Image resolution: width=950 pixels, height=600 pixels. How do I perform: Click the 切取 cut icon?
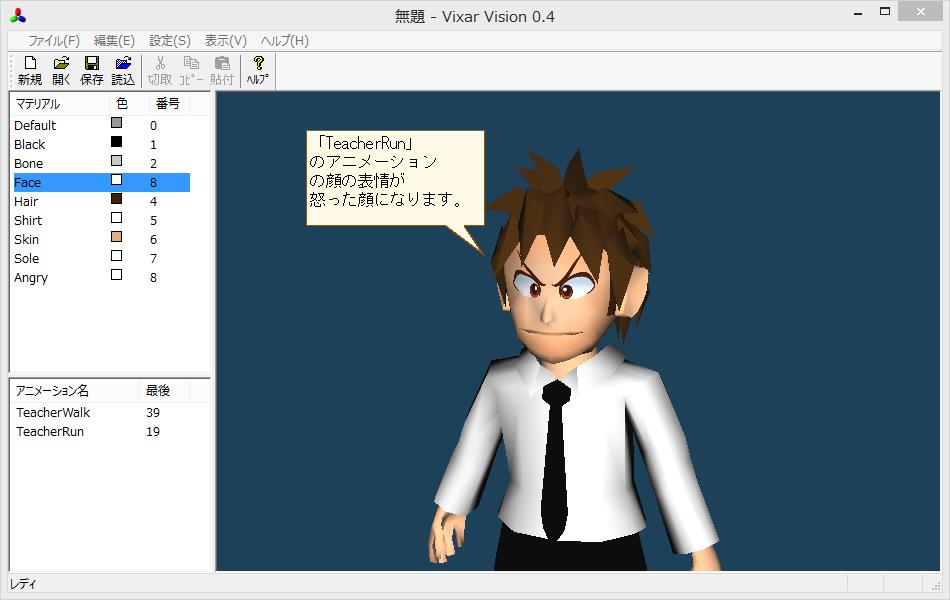158,68
